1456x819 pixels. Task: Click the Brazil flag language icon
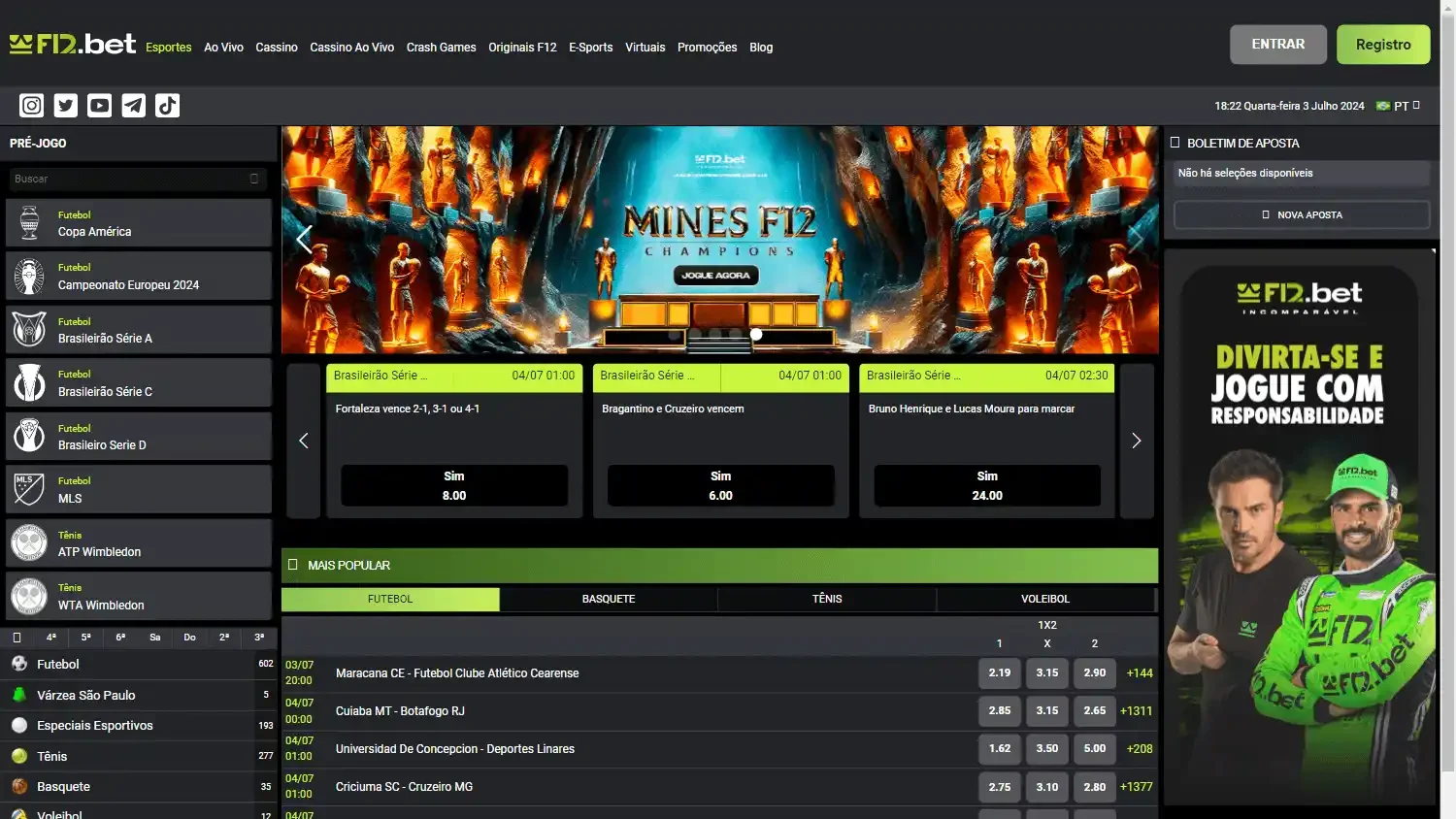1383,106
